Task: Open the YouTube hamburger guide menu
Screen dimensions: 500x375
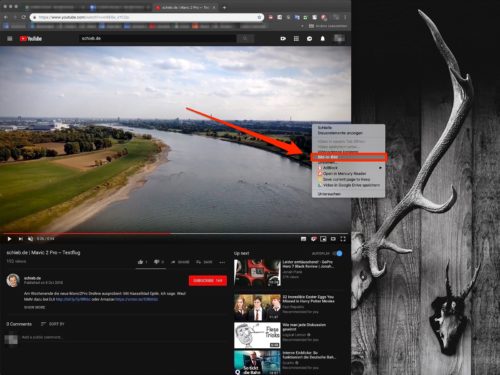Action: click(10, 39)
